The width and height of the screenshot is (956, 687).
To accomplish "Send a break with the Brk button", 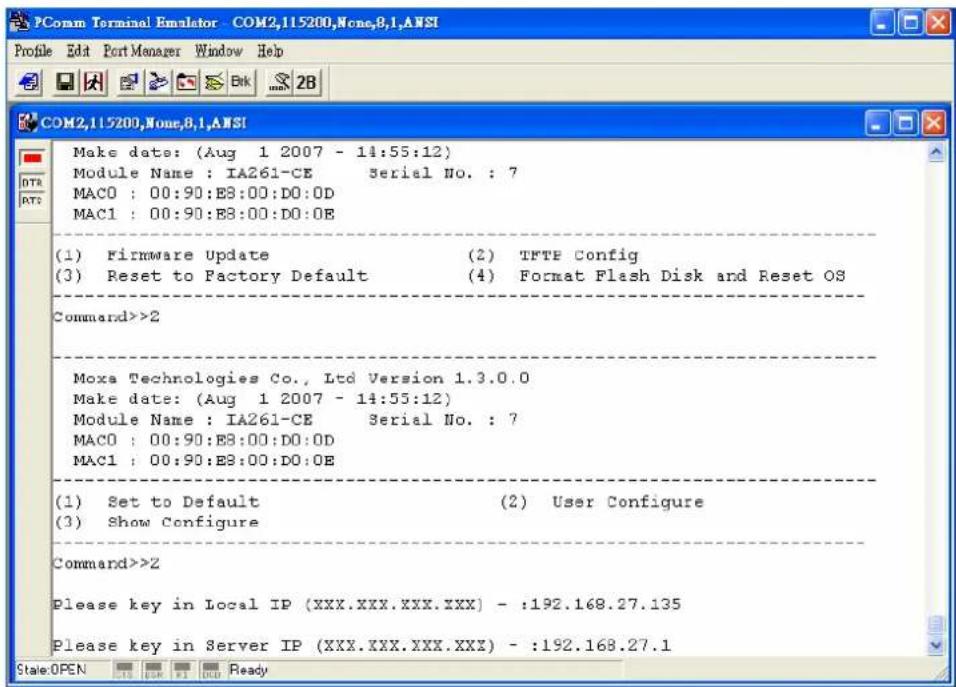I will 241,82.
